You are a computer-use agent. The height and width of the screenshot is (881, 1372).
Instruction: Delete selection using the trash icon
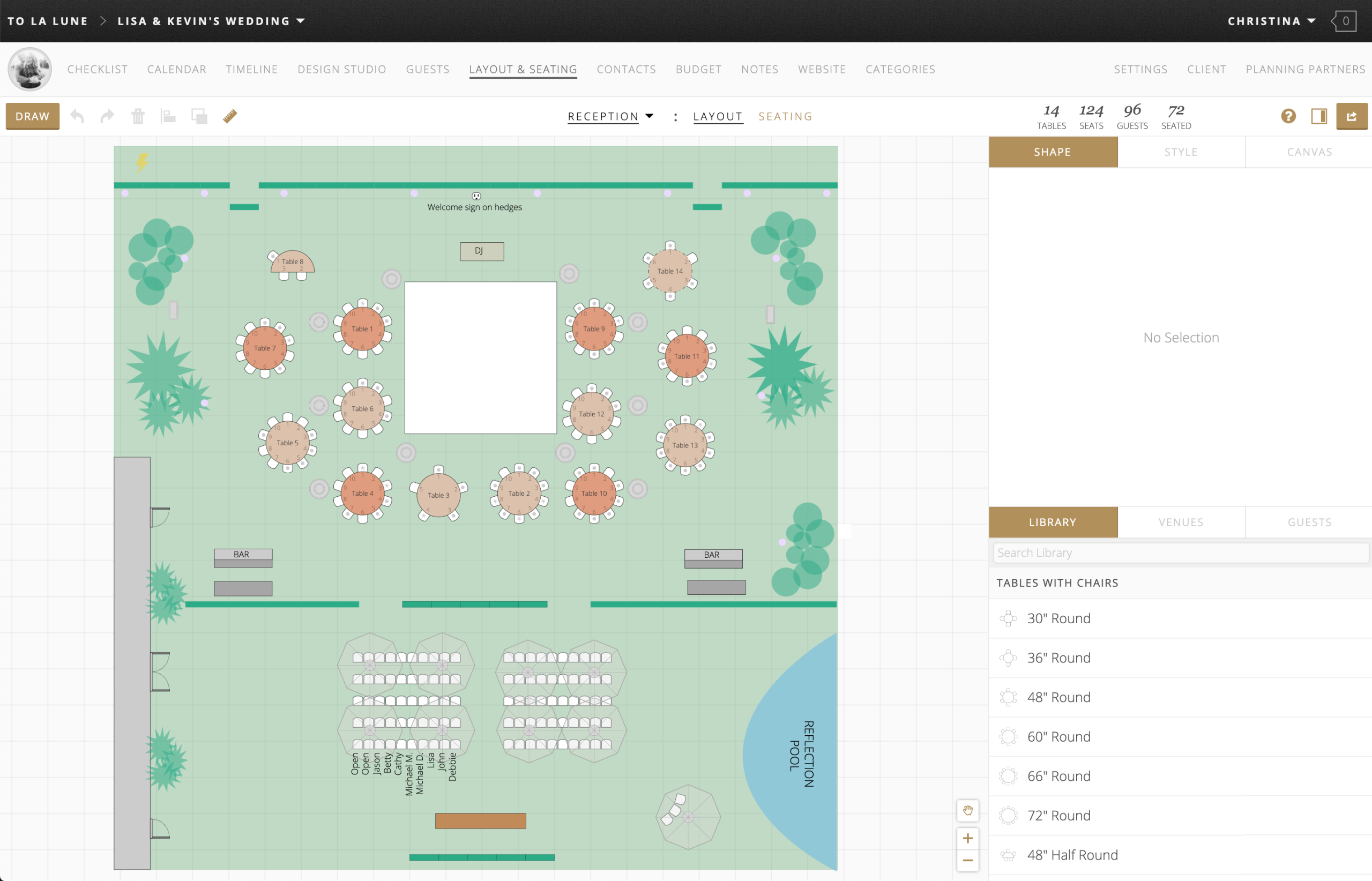coord(137,116)
